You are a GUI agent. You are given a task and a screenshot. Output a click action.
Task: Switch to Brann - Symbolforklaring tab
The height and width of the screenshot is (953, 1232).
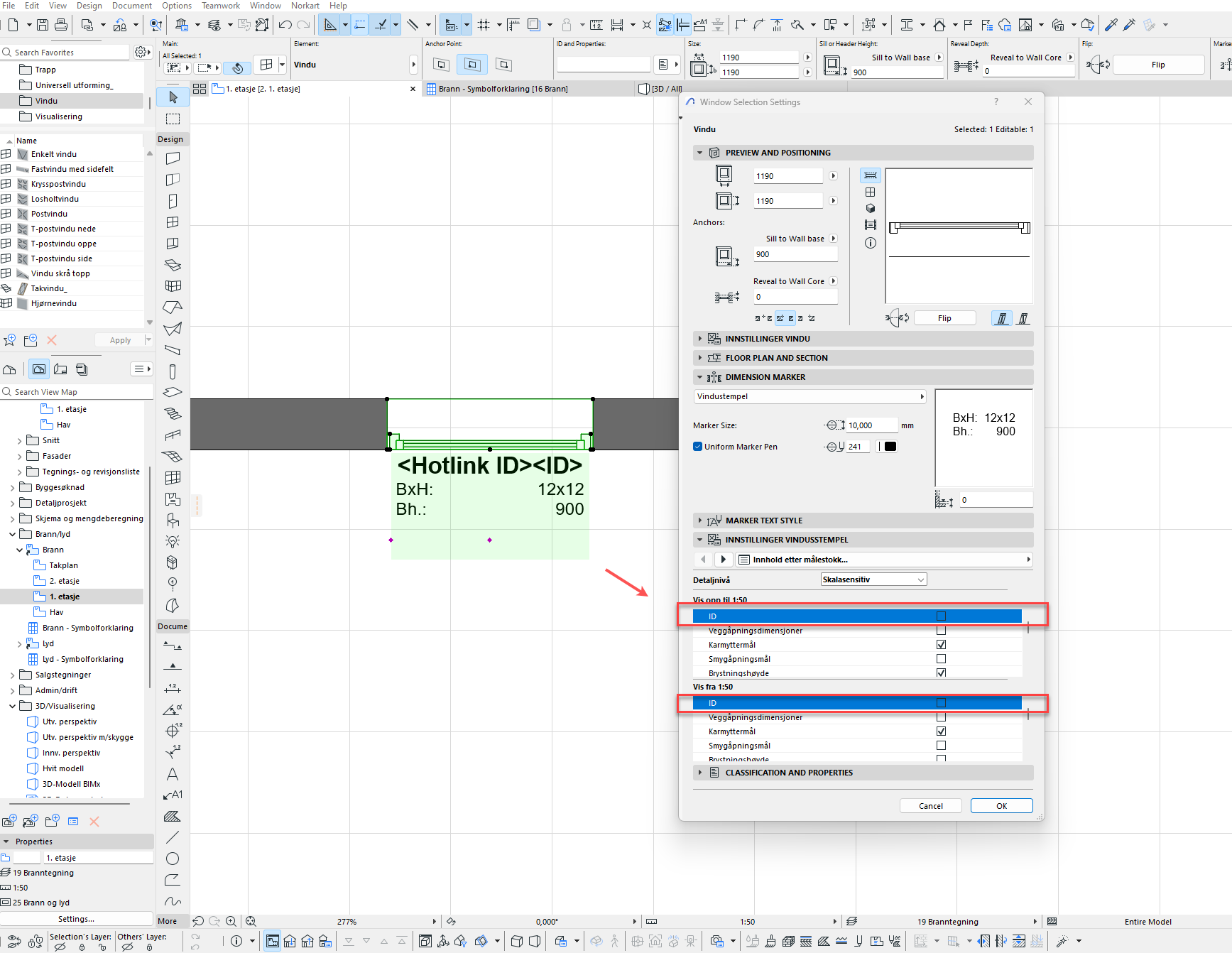pyautogui.click(x=503, y=89)
